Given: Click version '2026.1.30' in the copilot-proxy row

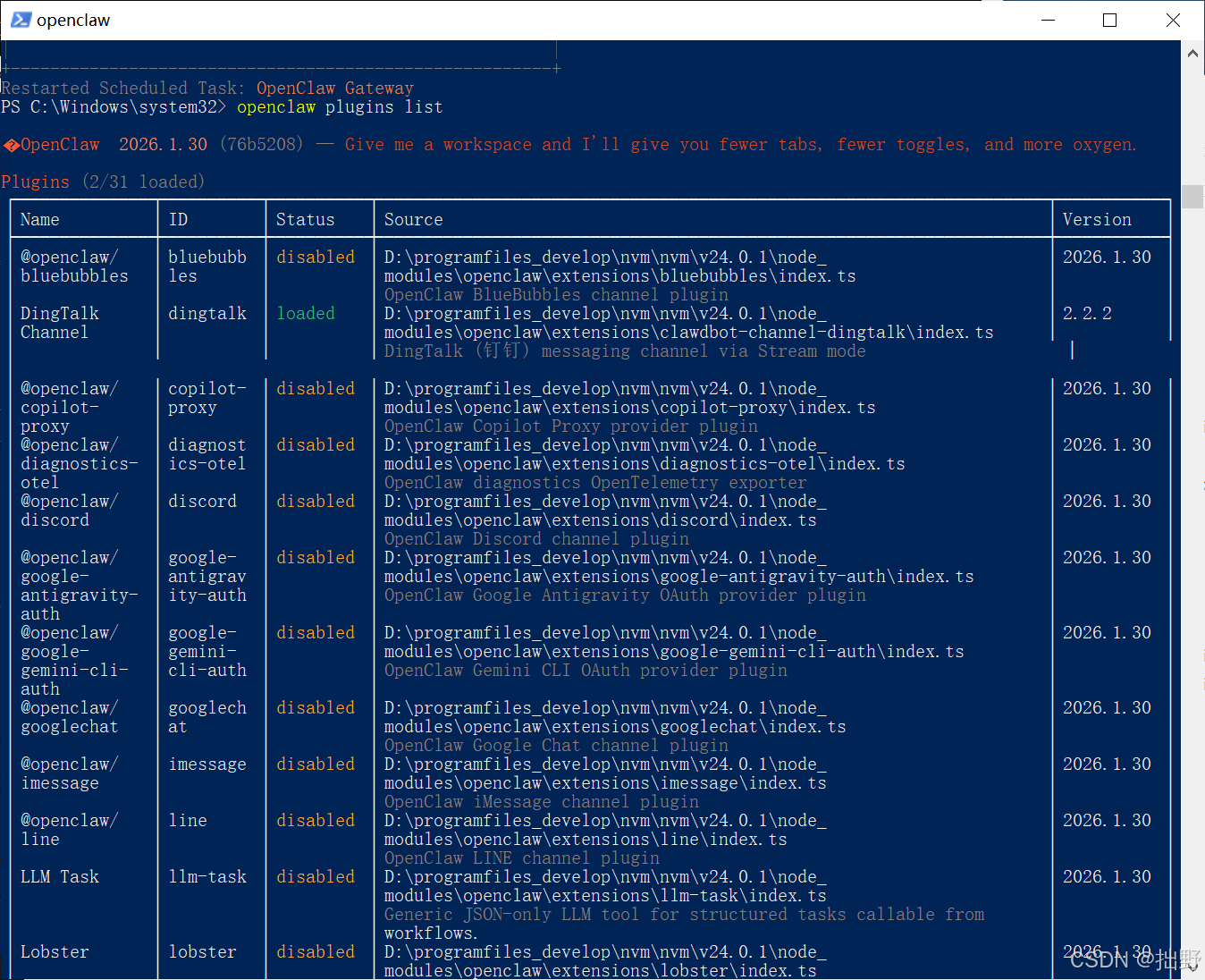Looking at the screenshot, I should pyautogui.click(x=1107, y=388).
